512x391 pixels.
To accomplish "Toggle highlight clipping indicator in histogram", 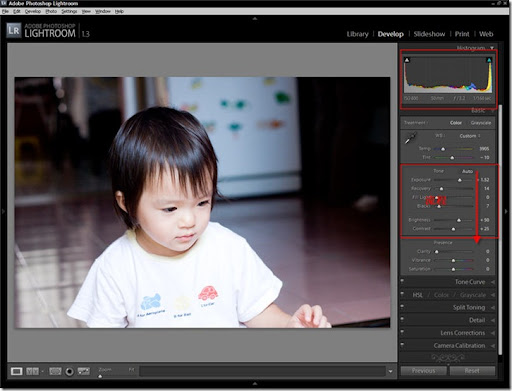I will pyautogui.click(x=489, y=60).
